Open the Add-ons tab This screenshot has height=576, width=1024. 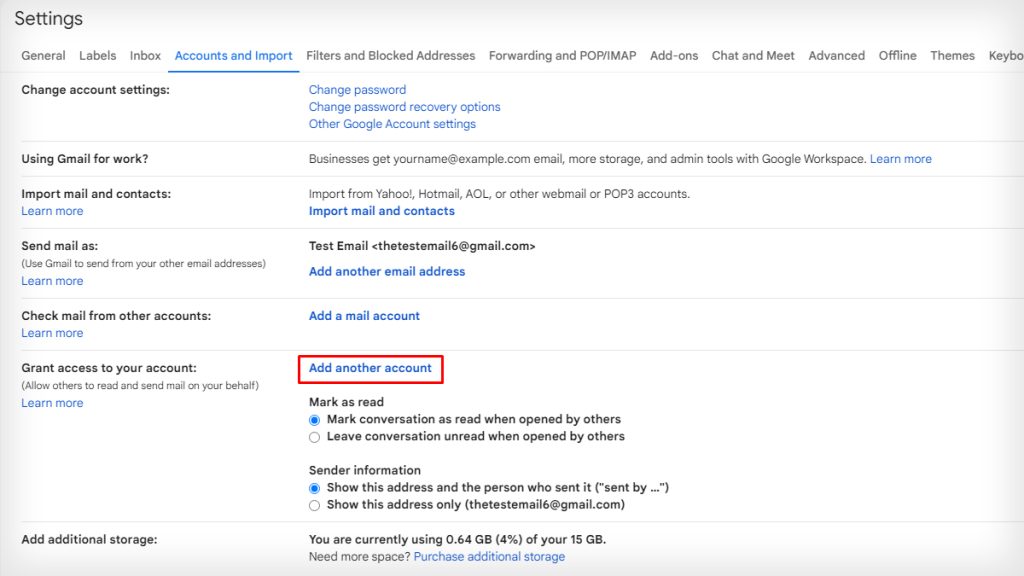point(675,56)
